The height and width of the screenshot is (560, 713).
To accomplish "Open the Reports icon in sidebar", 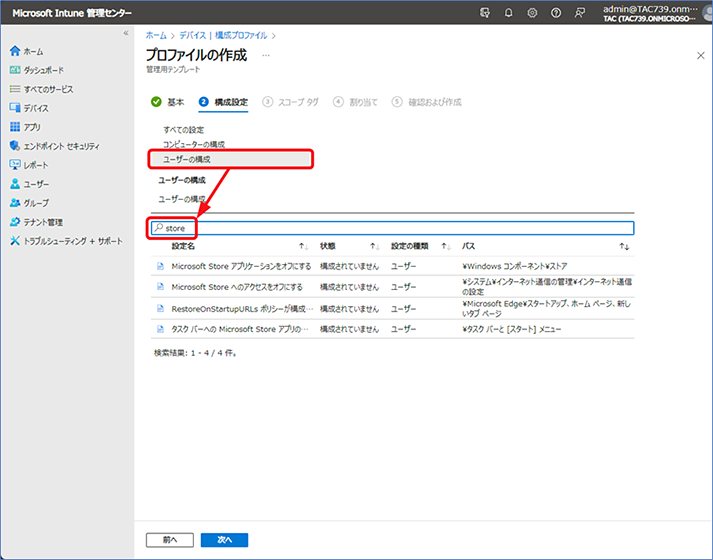I will coord(15,165).
